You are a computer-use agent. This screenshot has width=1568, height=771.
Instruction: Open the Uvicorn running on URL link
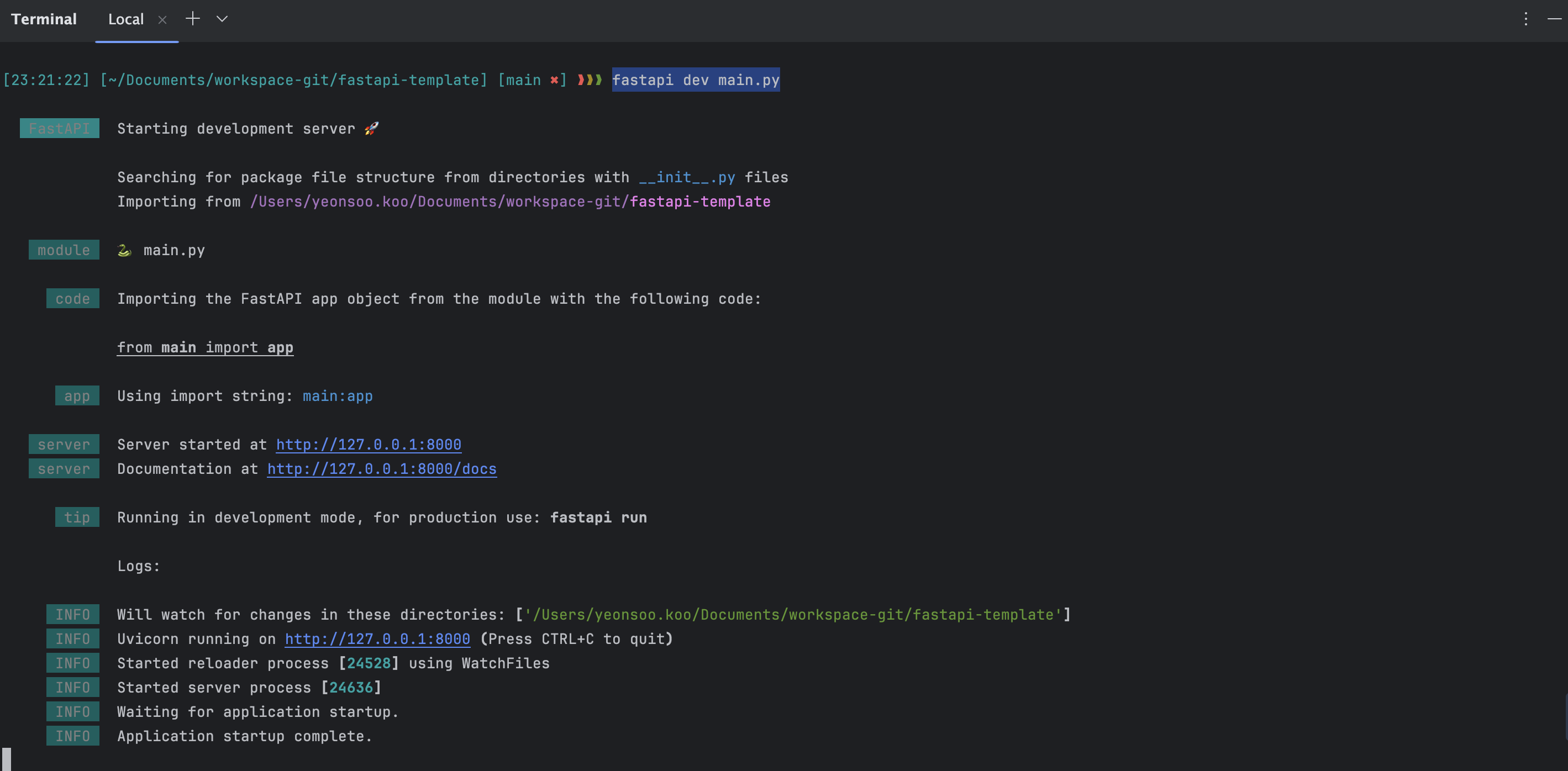click(x=377, y=639)
